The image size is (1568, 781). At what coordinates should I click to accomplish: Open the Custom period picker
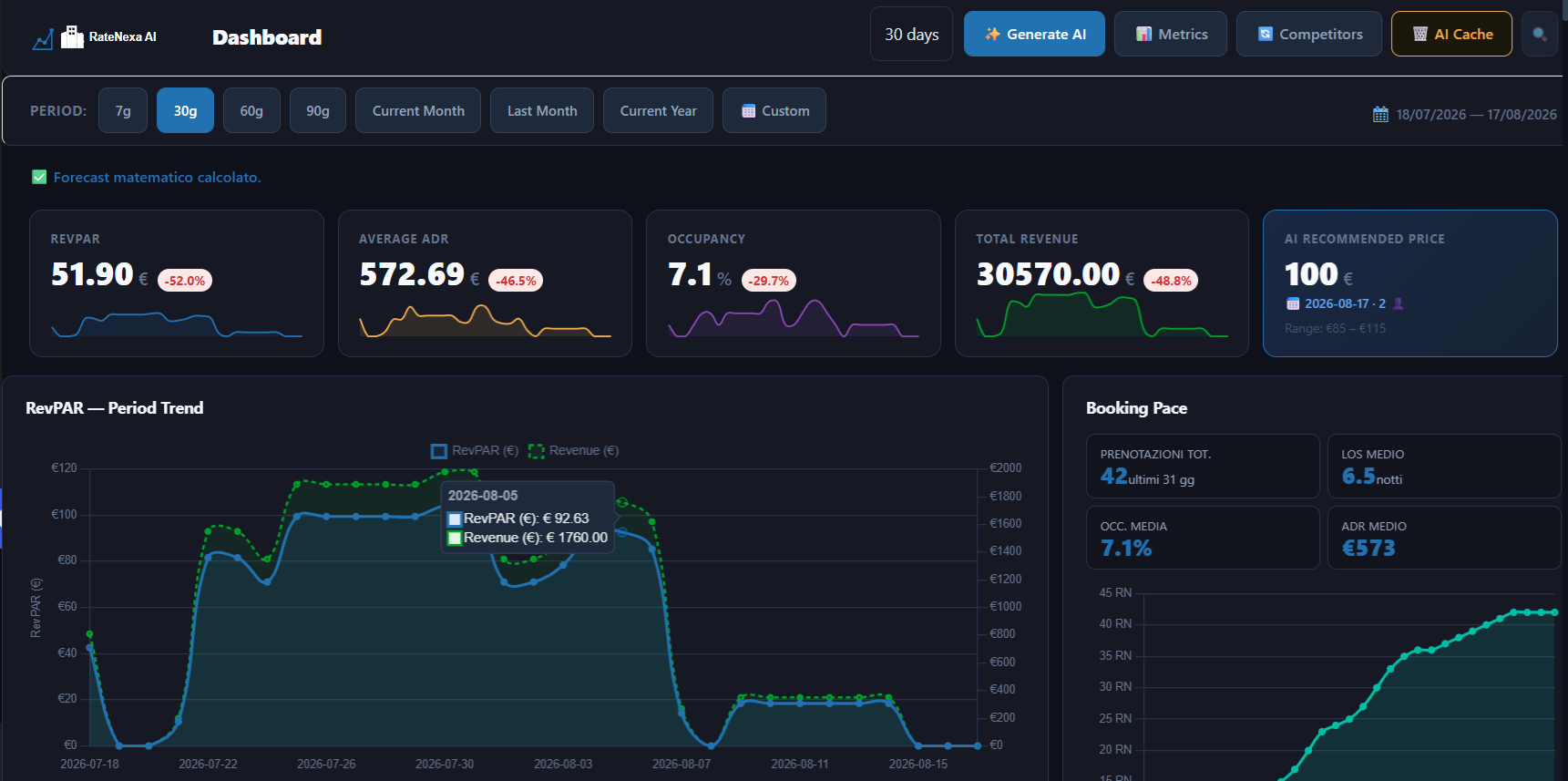[x=774, y=110]
